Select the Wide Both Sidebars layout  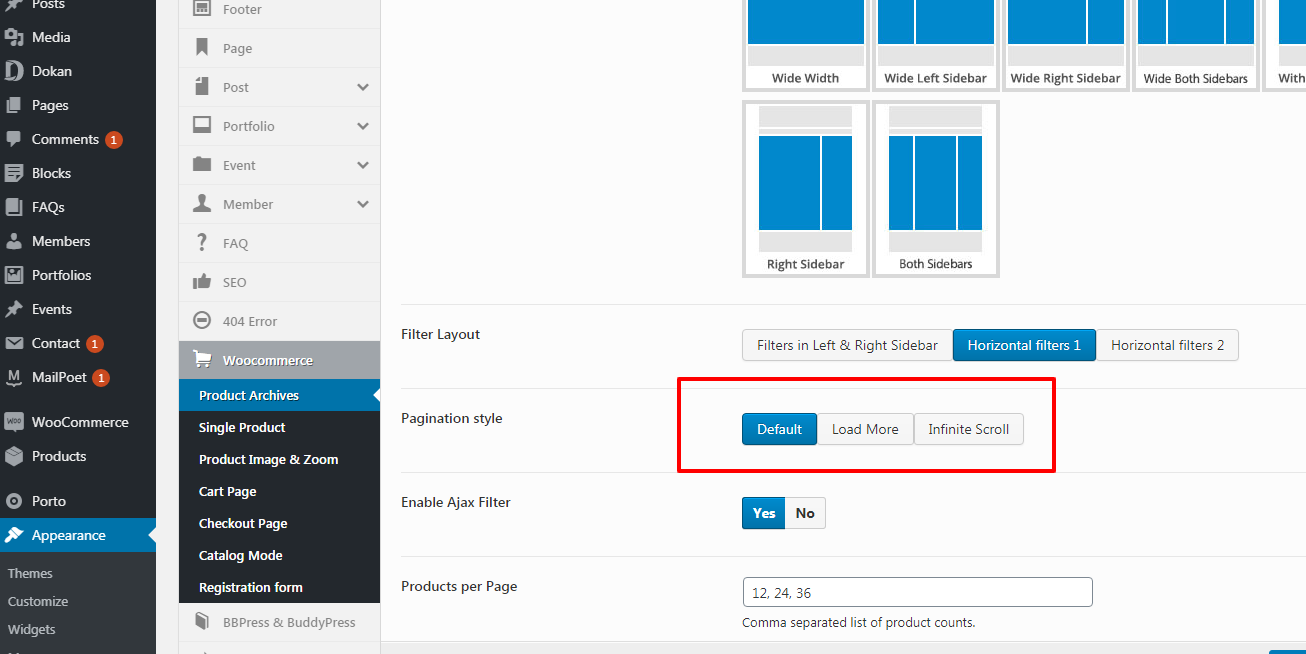point(1195,45)
